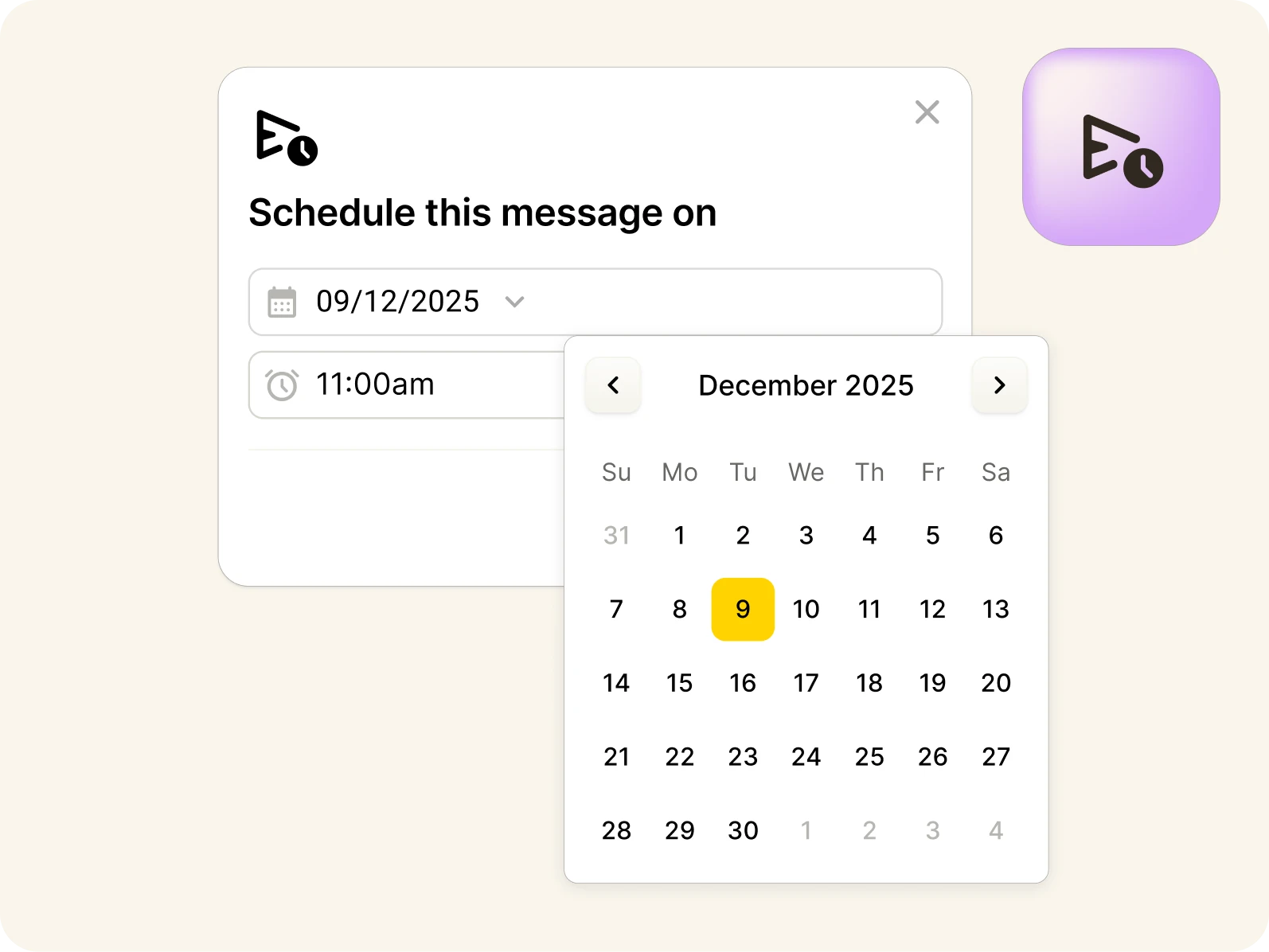Select greyed-out date 31 from previous month
This screenshot has height=952, width=1269.
pyautogui.click(x=616, y=535)
